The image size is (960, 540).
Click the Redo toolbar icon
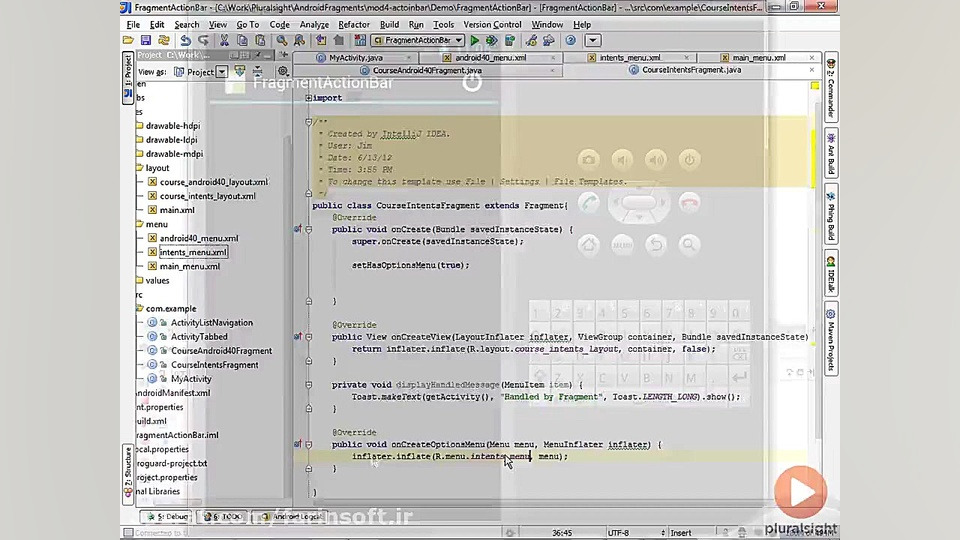tap(203, 40)
